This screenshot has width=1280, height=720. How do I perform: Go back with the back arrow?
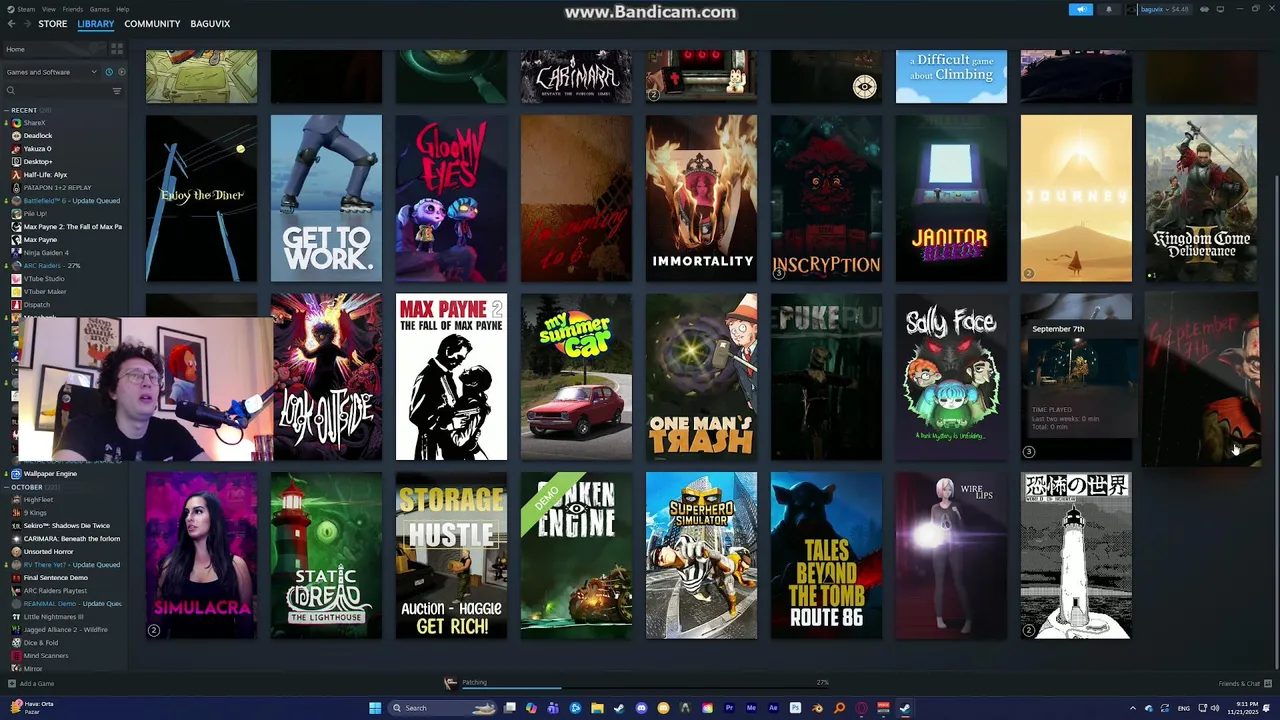[x=12, y=23]
